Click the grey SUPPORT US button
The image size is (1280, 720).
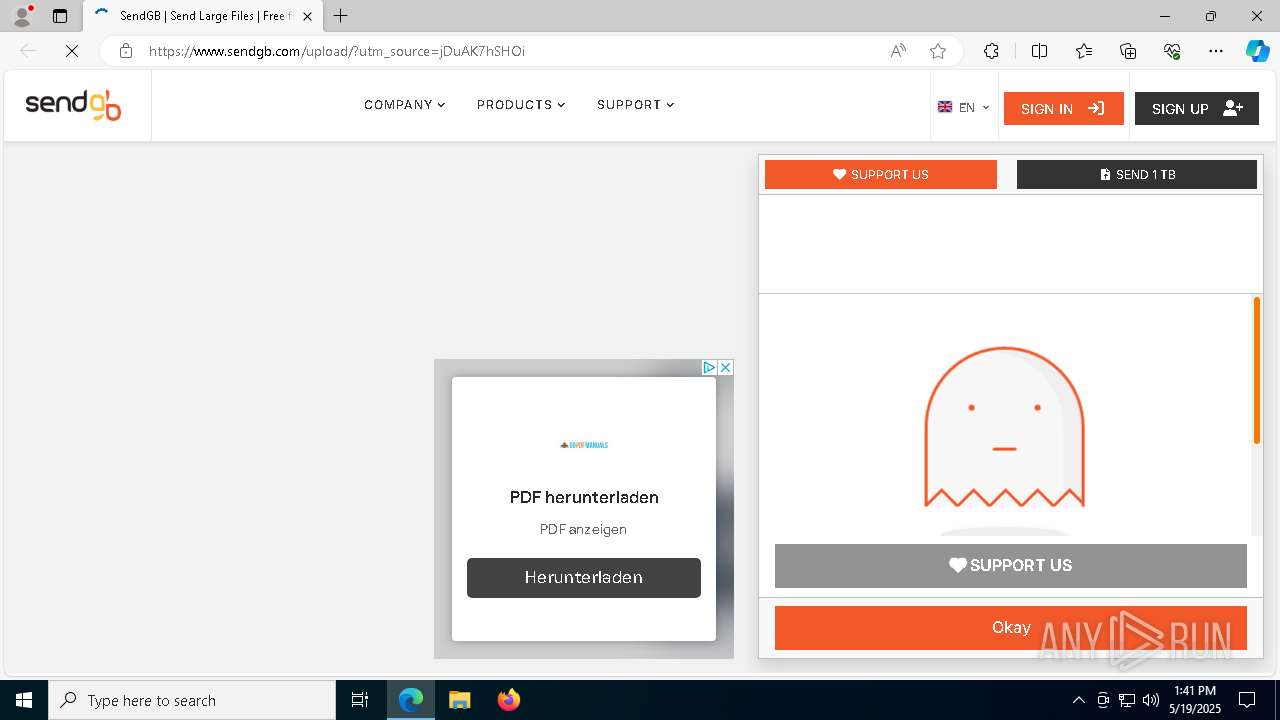pyautogui.click(x=1011, y=565)
